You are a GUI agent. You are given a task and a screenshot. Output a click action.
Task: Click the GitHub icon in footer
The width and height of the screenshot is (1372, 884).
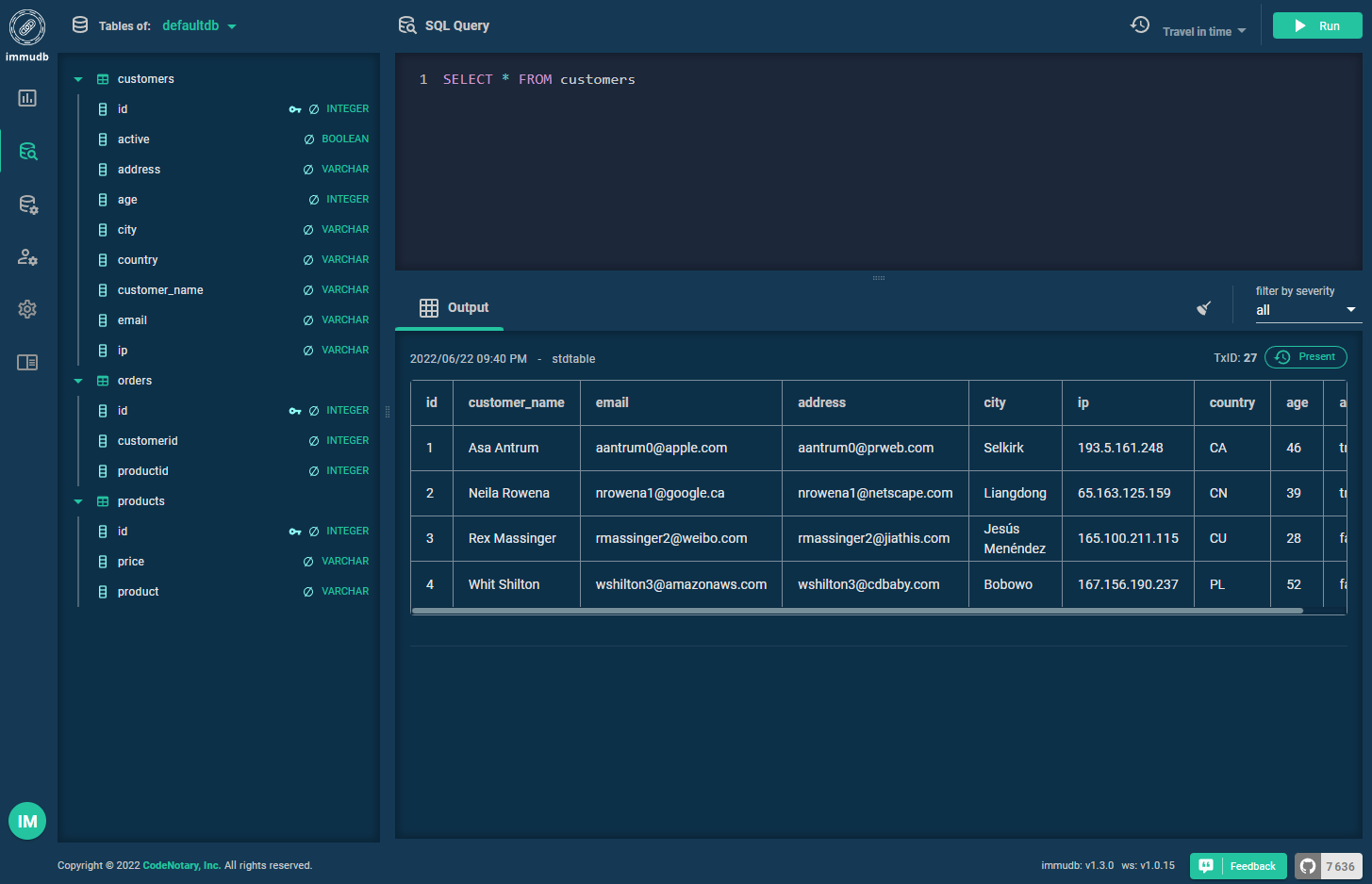tap(1308, 866)
